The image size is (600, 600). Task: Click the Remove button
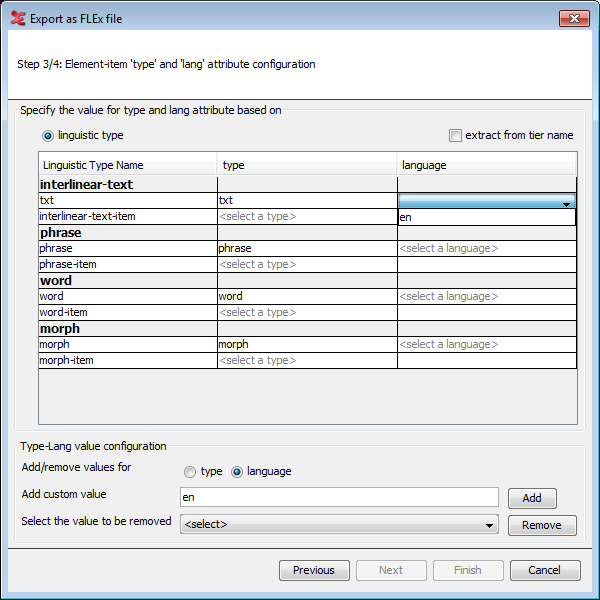pyautogui.click(x=542, y=525)
